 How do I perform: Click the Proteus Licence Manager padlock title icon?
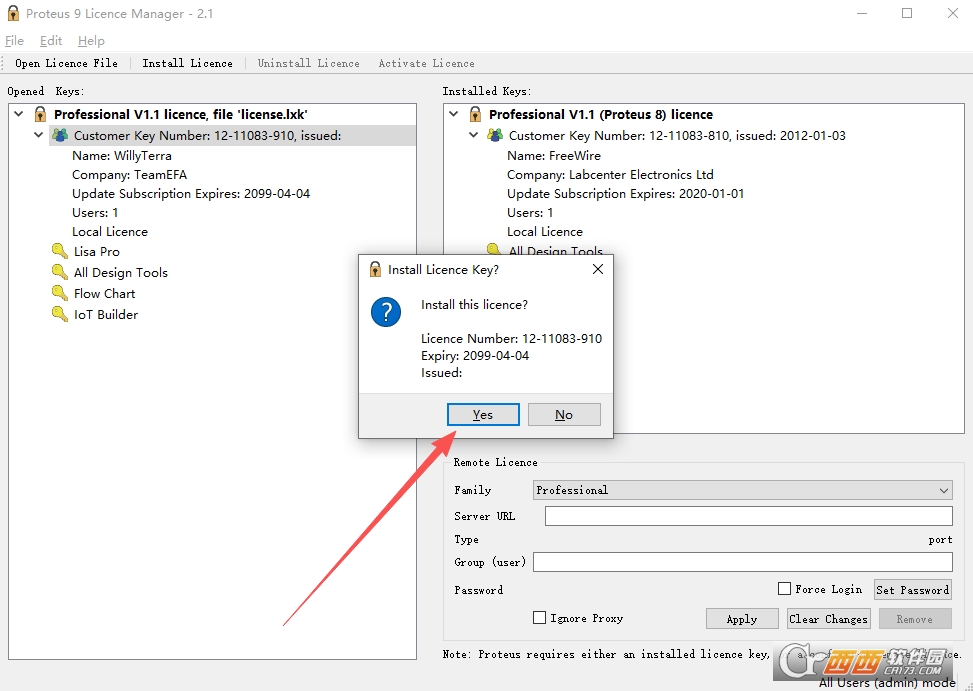click(13, 13)
